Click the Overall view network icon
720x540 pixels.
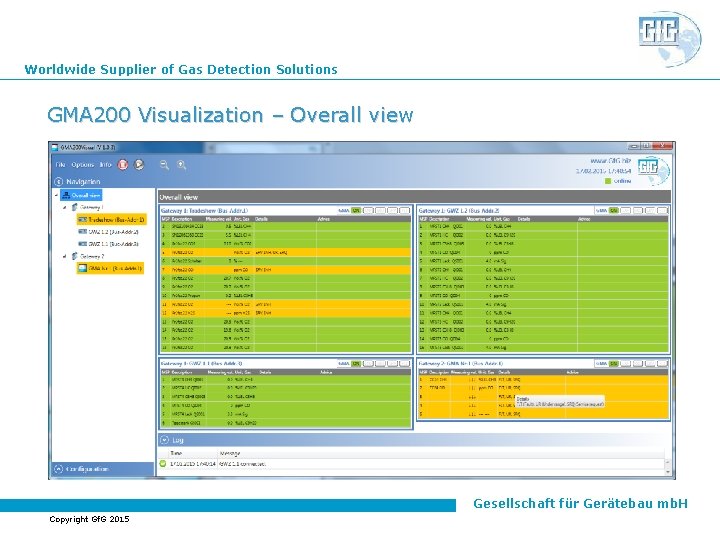click(x=66, y=195)
